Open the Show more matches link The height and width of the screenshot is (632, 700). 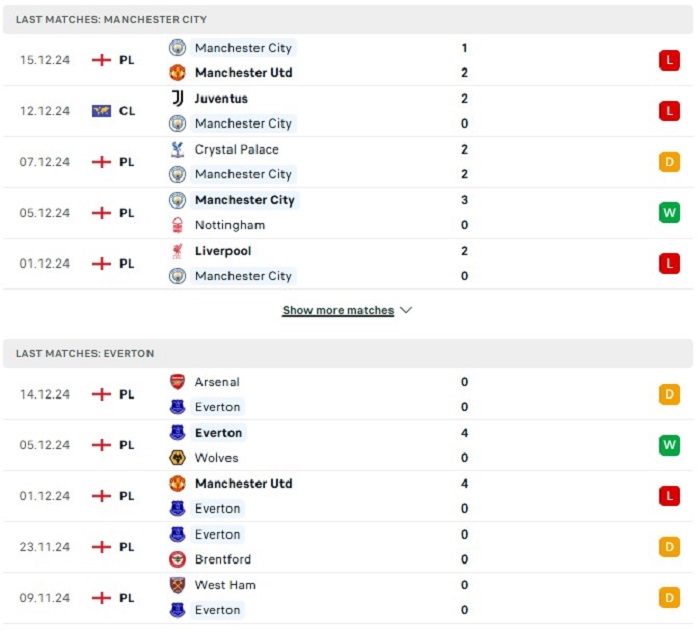pyautogui.click(x=338, y=310)
